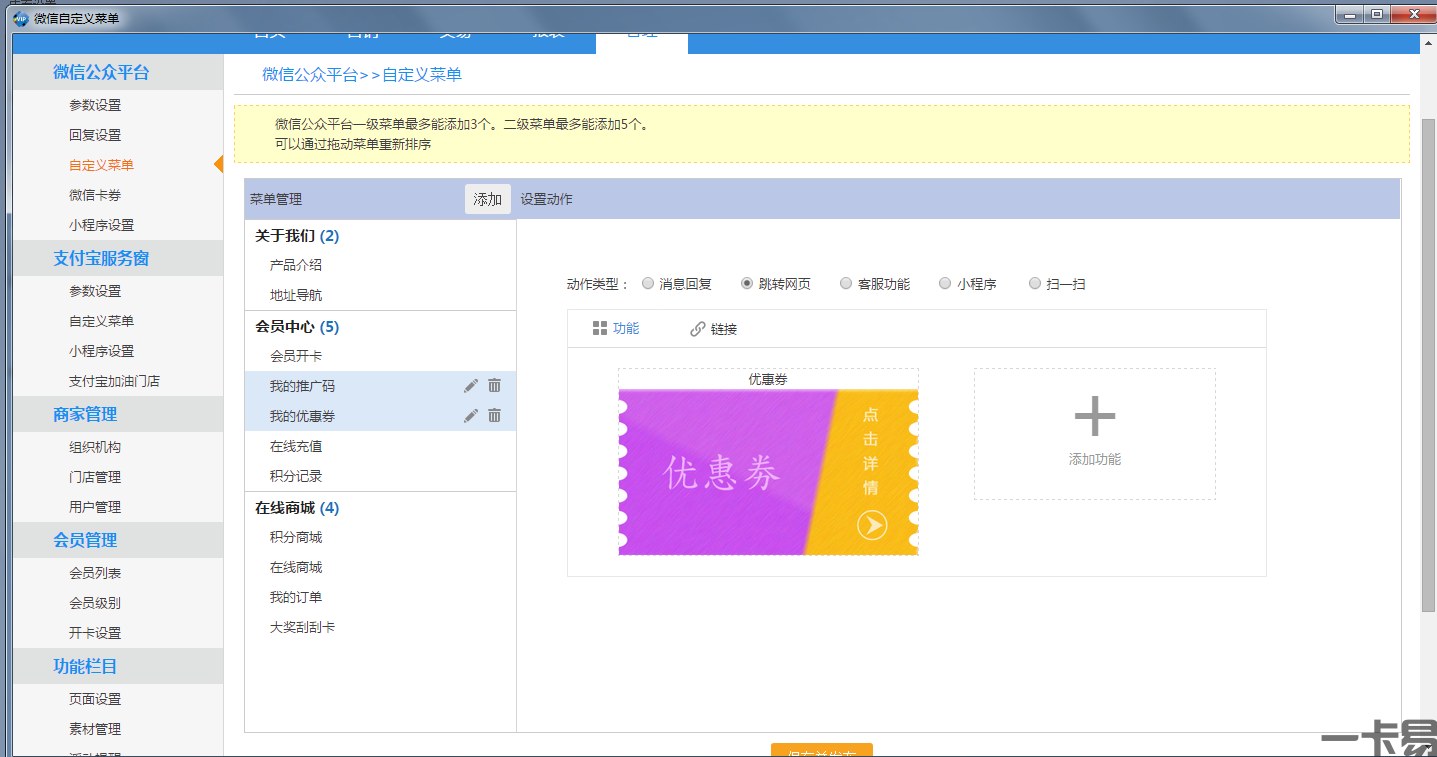This screenshot has width=1437, height=757.
Task: Select the 我的订单 submenu item
Action: pyautogui.click(x=296, y=597)
